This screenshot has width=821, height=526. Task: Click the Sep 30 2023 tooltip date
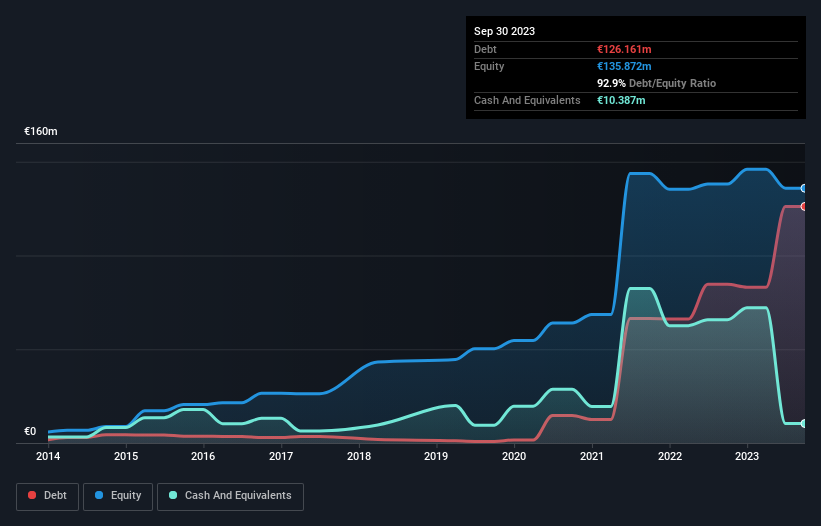tap(504, 31)
